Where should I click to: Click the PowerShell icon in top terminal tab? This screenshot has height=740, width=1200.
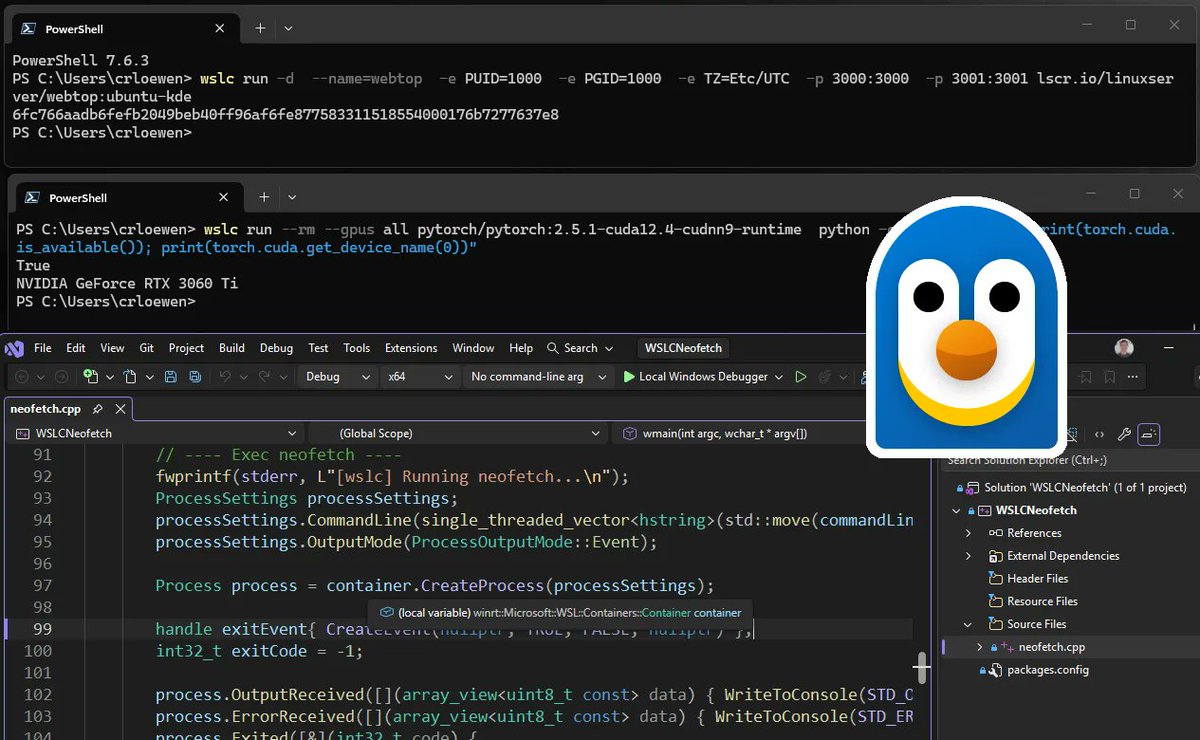click(x=30, y=28)
